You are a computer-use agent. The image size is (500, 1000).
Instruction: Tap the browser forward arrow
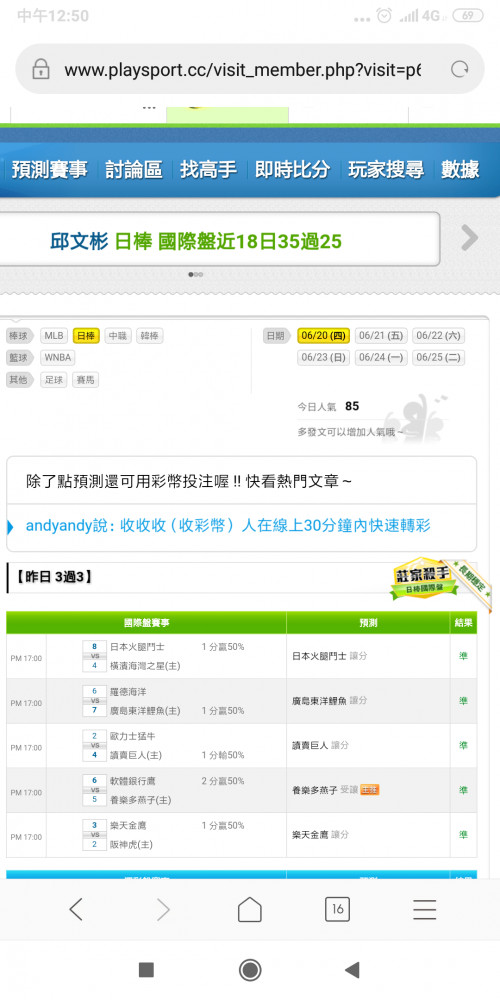click(163, 909)
